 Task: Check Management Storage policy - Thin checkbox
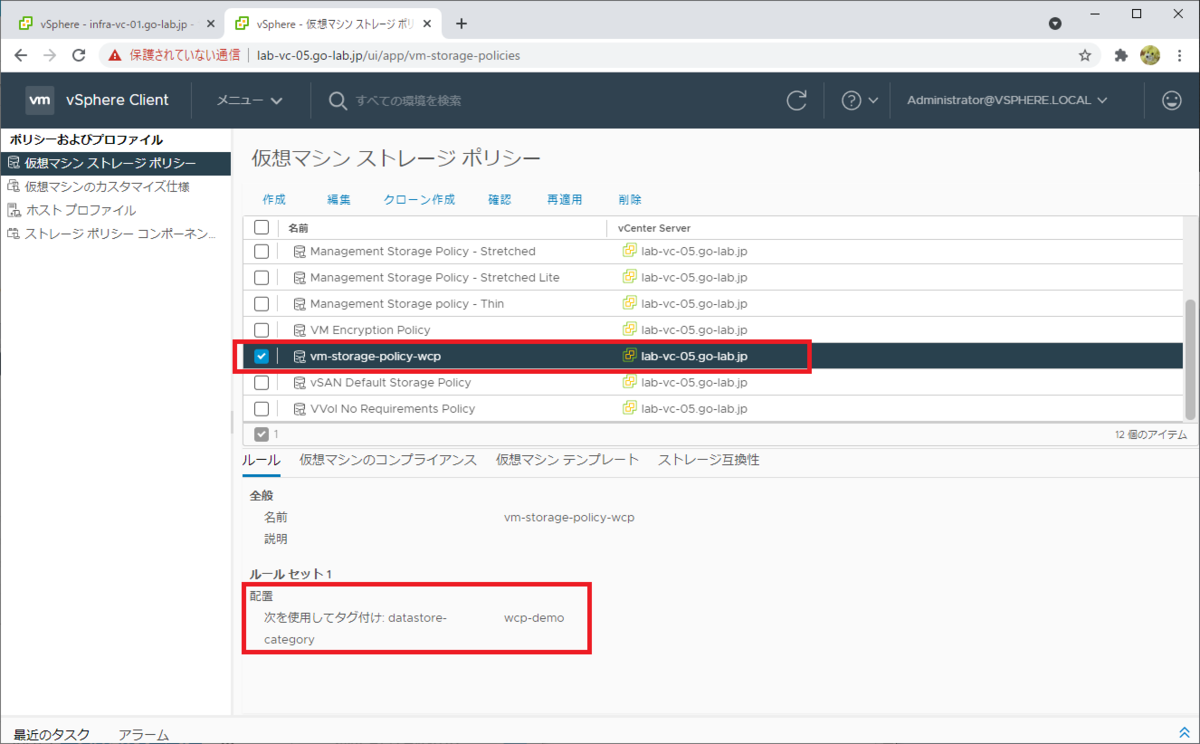(261, 303)
